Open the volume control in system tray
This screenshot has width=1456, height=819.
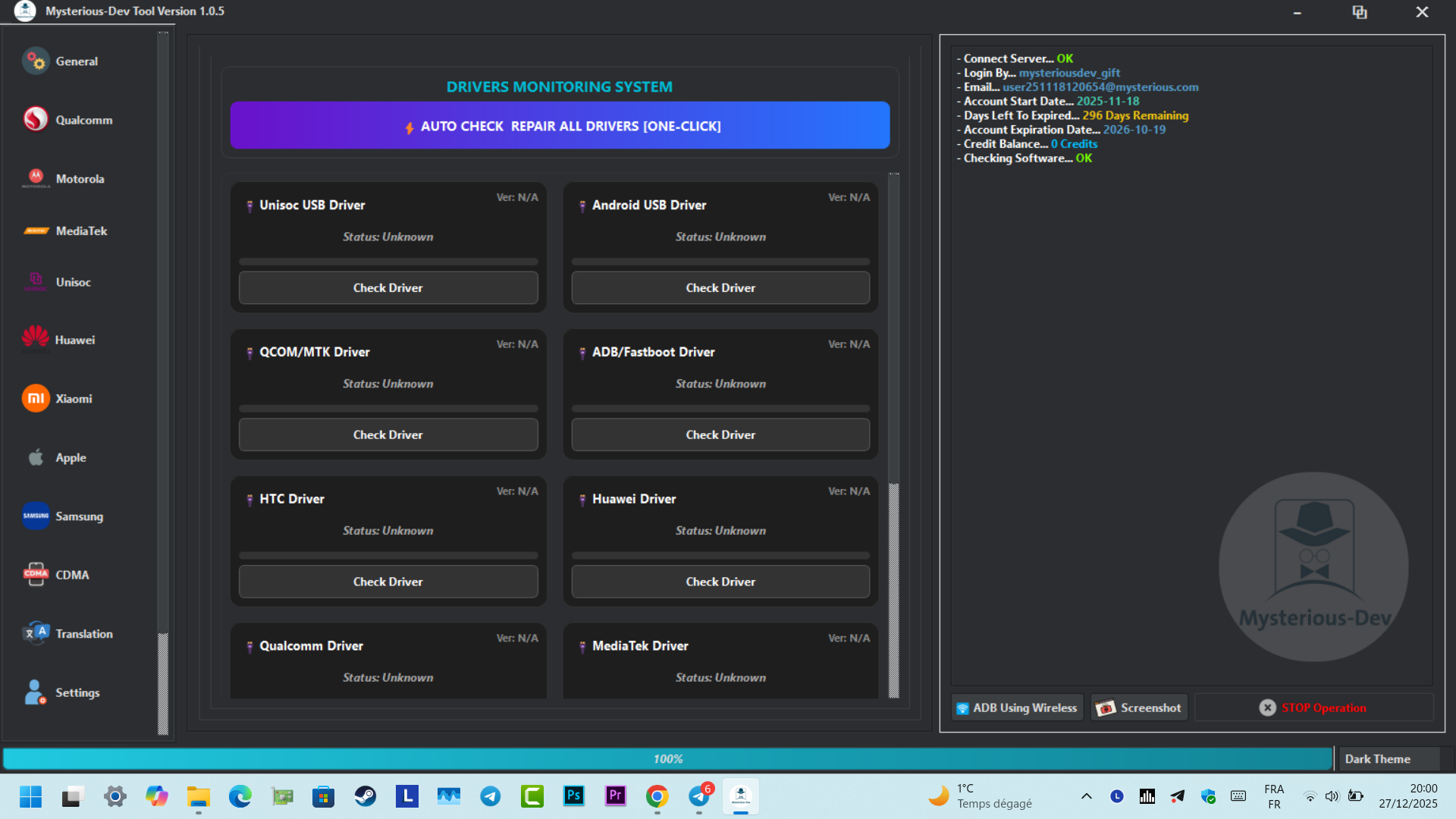1332,796
